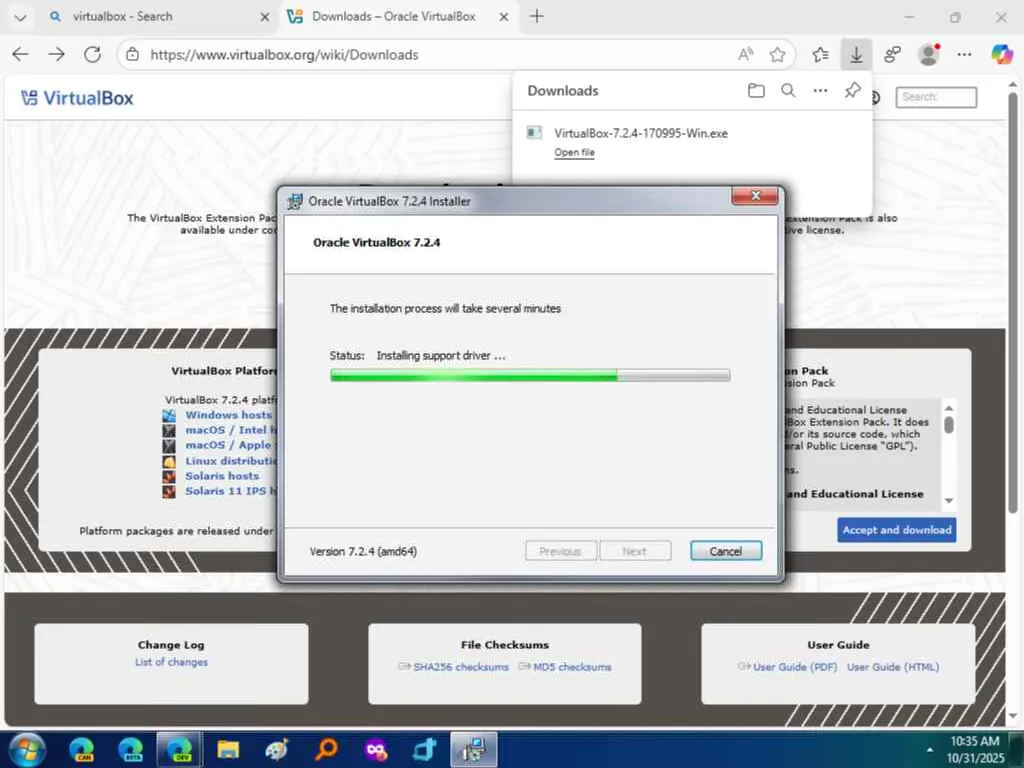The width and height of the screenshot is (1024, 768).
Task: Open the browser profile avatar
Action: coord(929,54)
